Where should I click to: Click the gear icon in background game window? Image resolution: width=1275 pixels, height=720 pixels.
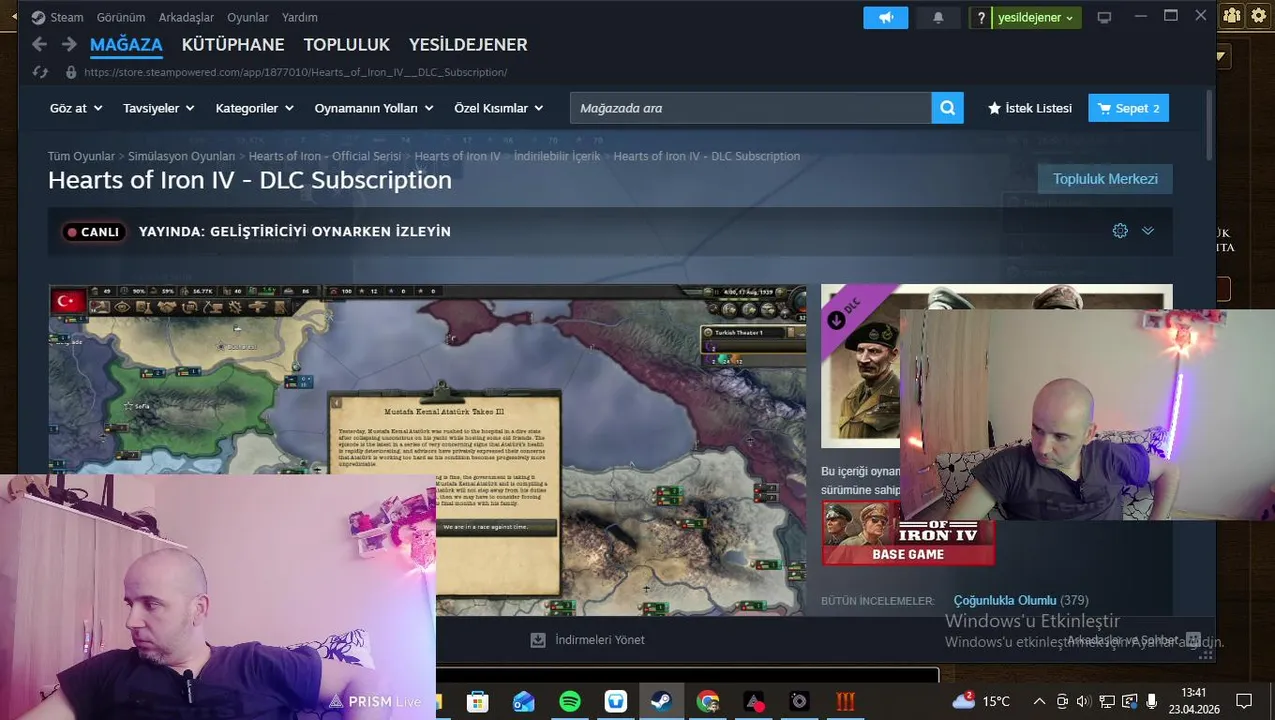click(x=1258, y=15)
